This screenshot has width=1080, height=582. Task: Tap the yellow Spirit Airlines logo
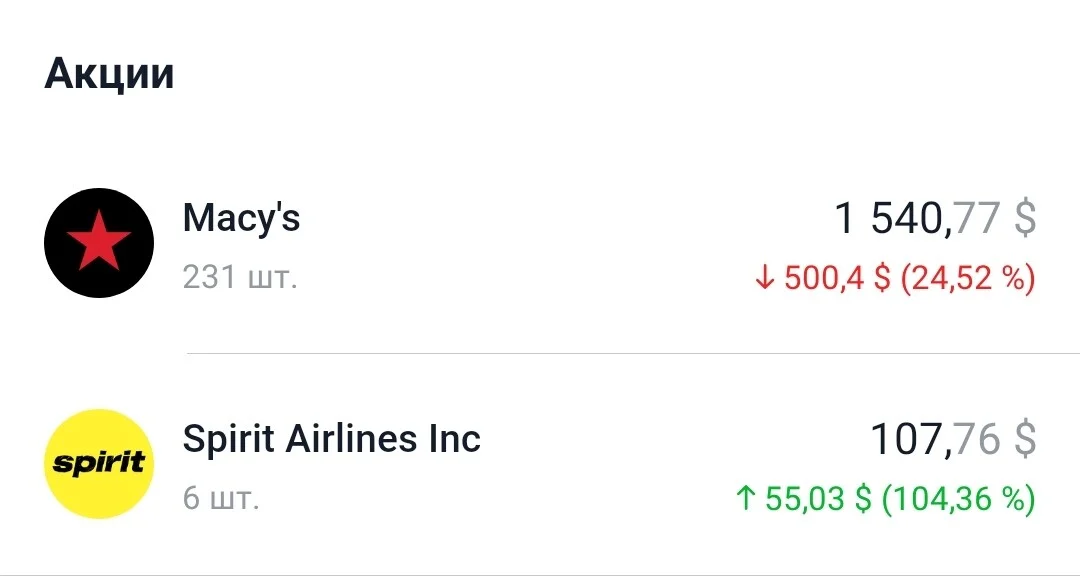[99, 464]
